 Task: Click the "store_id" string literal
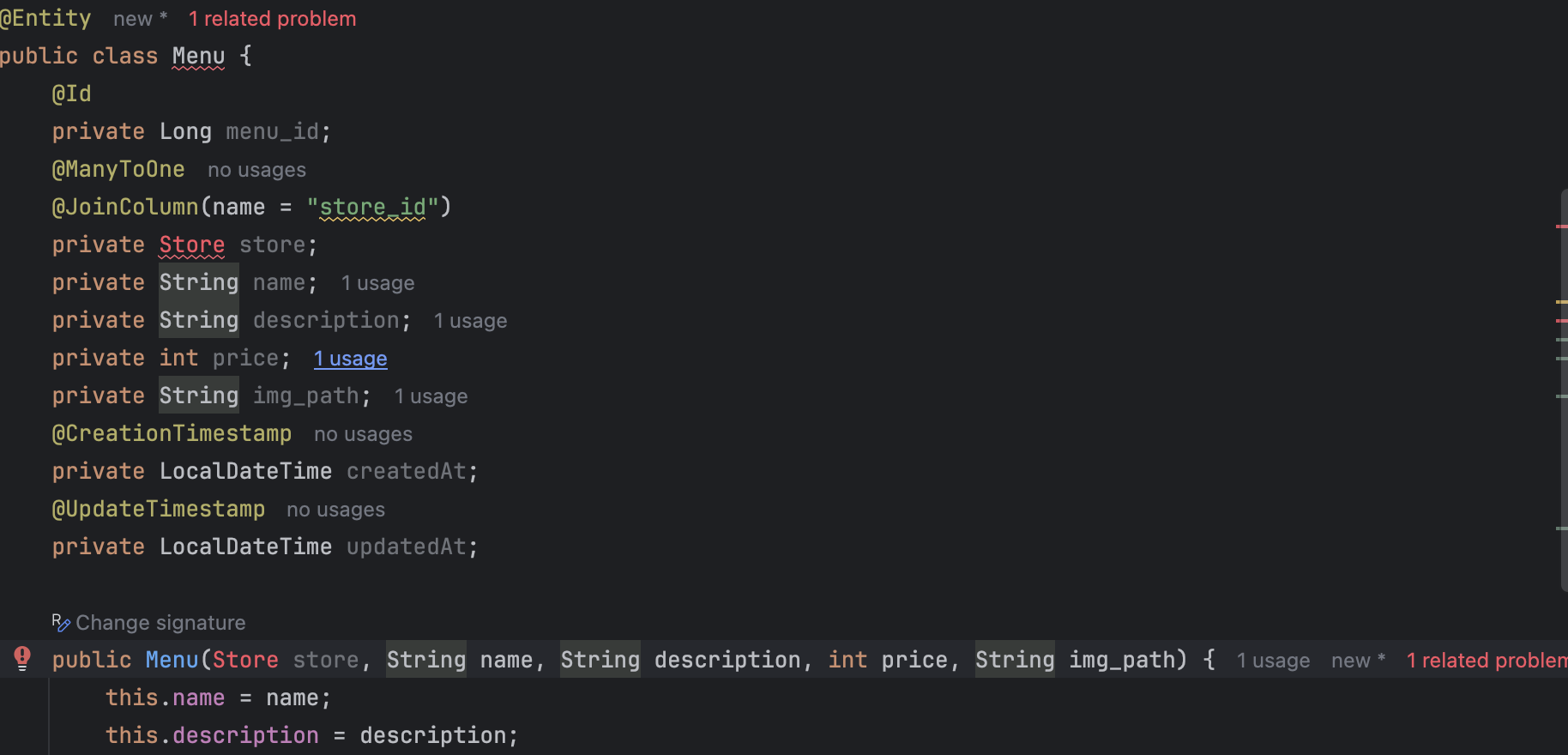tap(372, 208)
